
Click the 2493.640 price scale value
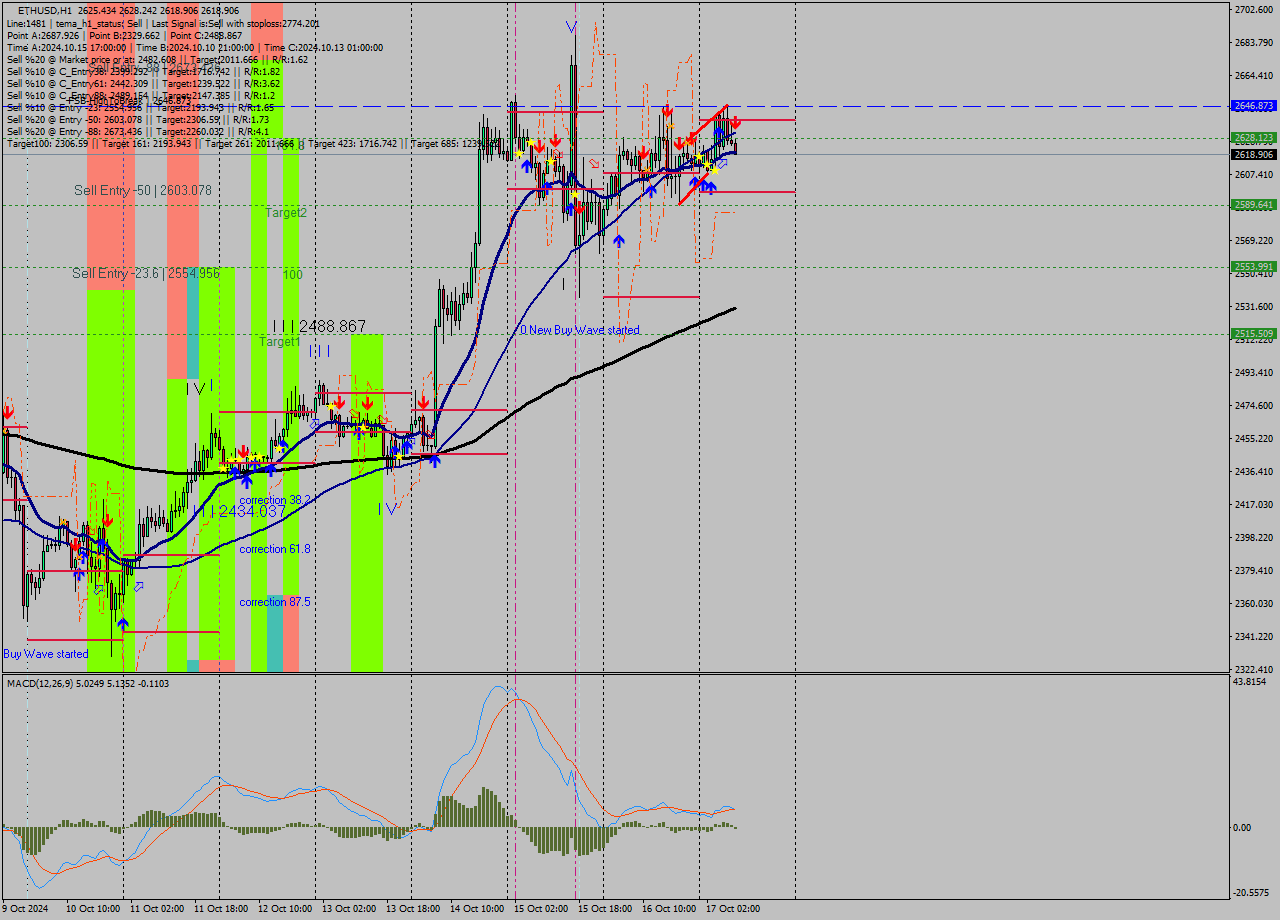(1254, 373)
